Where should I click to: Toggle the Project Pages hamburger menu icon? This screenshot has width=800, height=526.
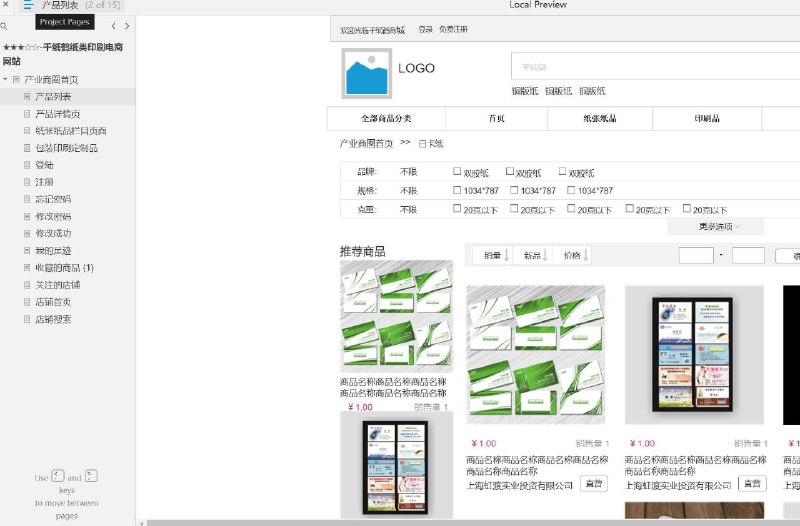pyautogui.click(x=28, y=6)
